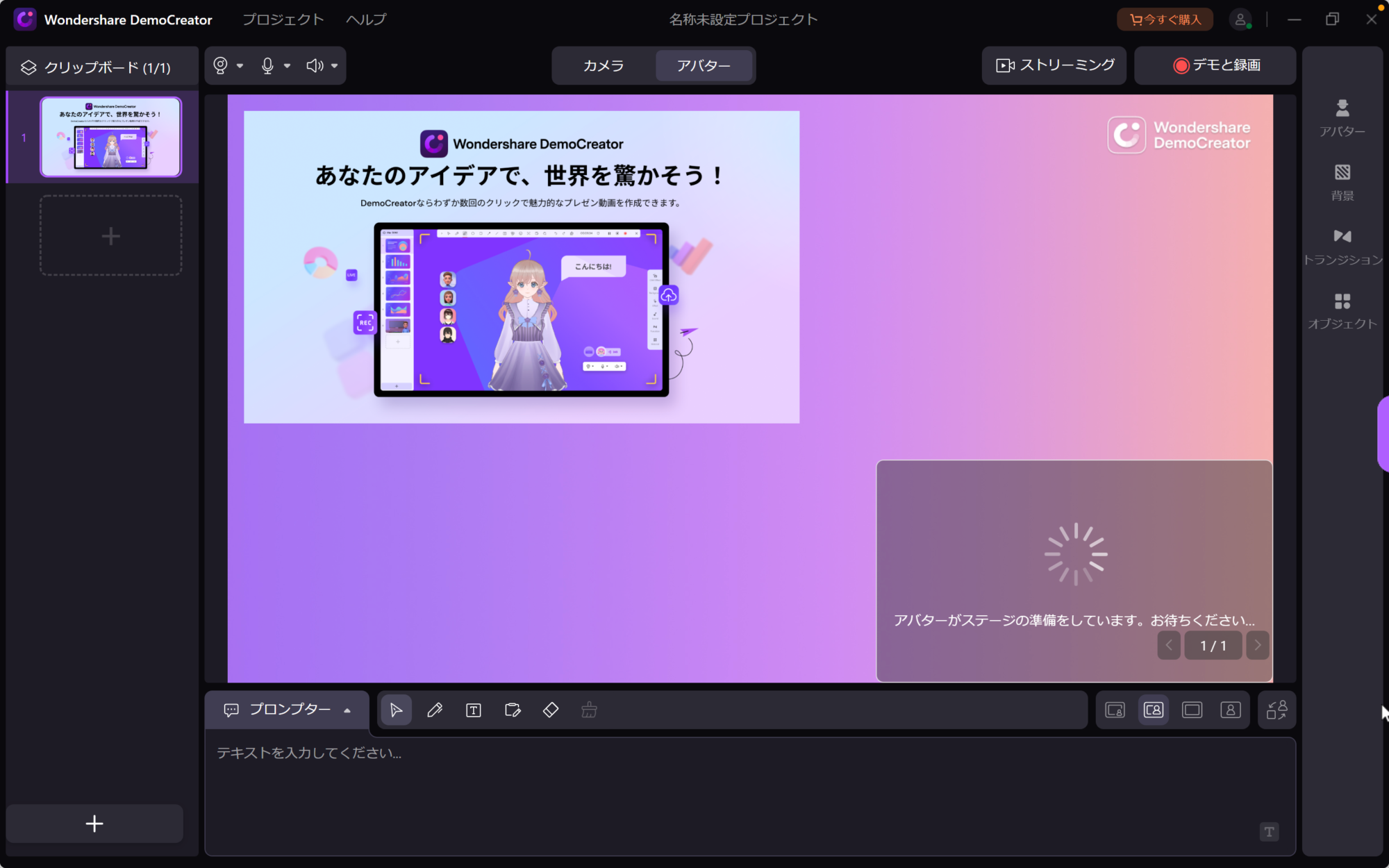The image size is (1389, 868).
Task: Click the ストリーミング button
Action: point(1054,65)
